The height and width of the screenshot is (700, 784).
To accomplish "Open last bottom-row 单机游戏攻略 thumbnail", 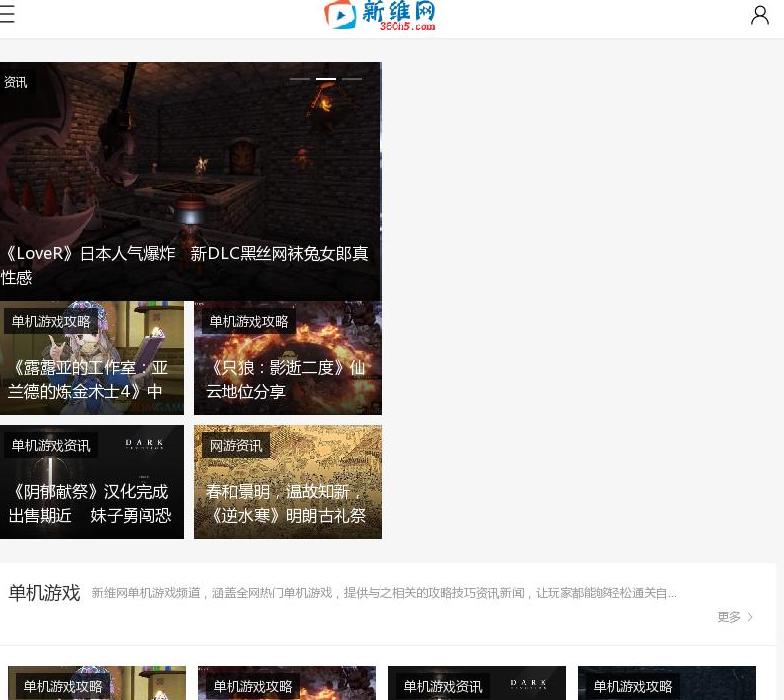I will (666, 683).
